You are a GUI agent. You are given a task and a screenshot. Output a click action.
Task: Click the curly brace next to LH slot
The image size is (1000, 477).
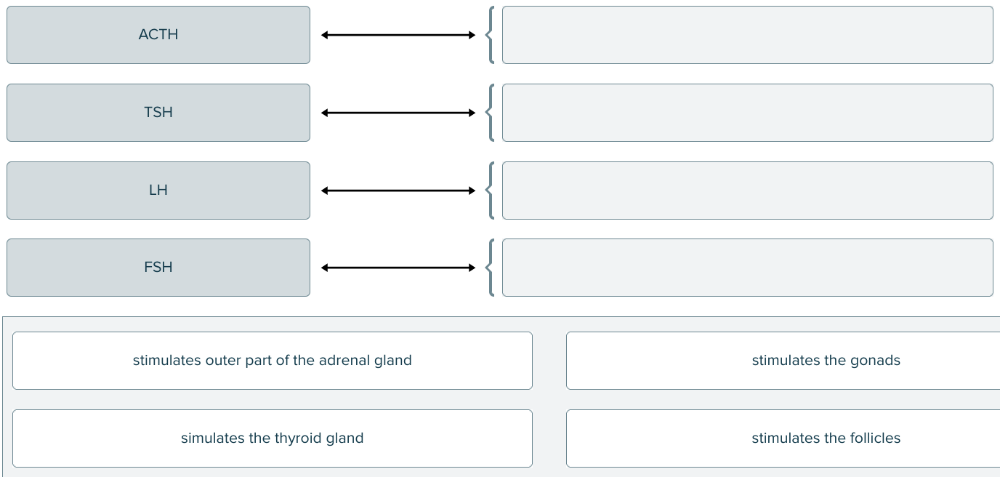tap(489, 190)
